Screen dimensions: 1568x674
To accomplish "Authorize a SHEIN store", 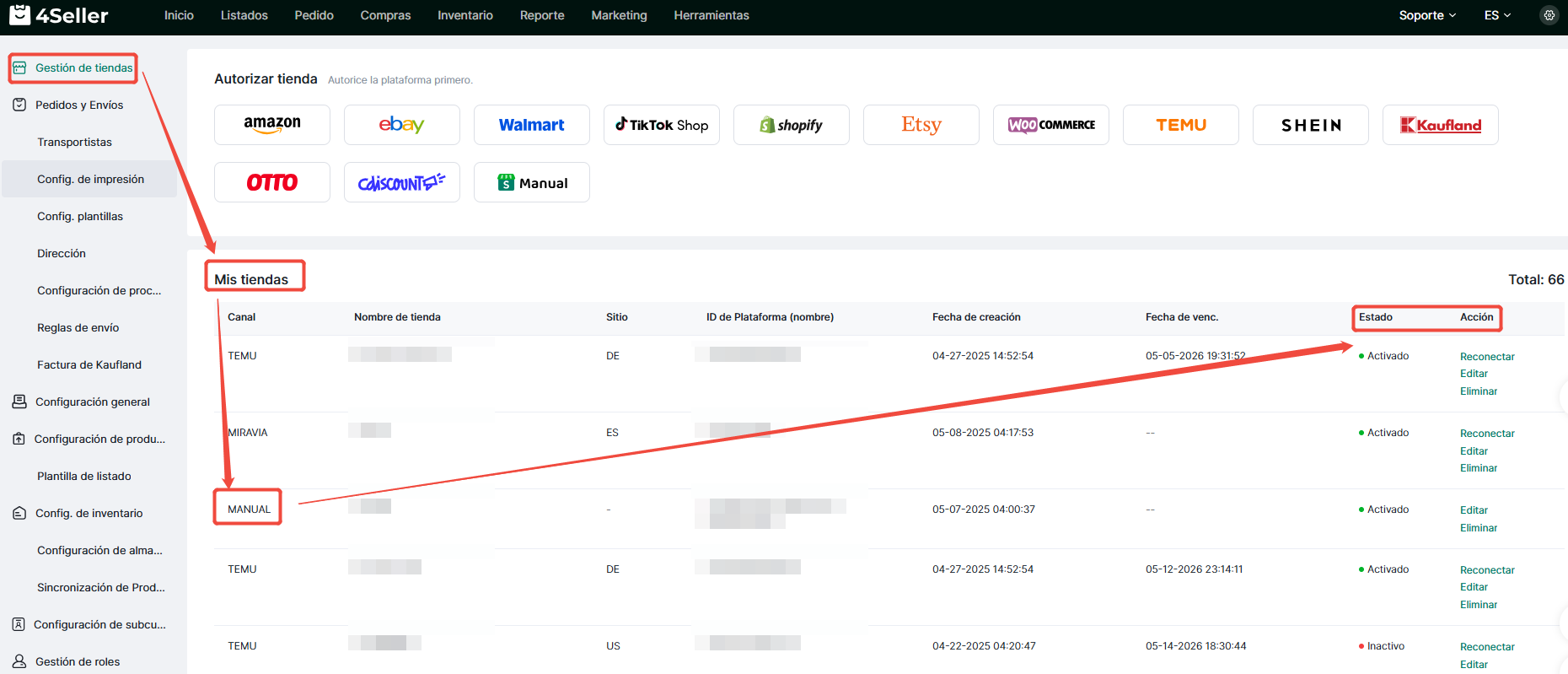I will click(1311, 125).
